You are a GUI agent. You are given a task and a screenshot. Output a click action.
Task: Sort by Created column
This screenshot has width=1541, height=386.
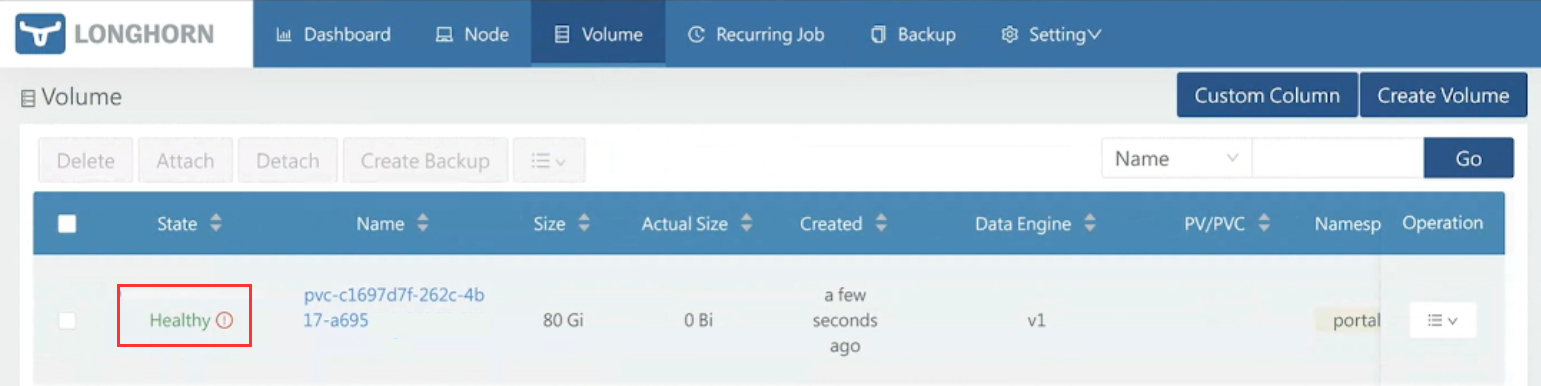pyautogui.click(x=843, y=224)
